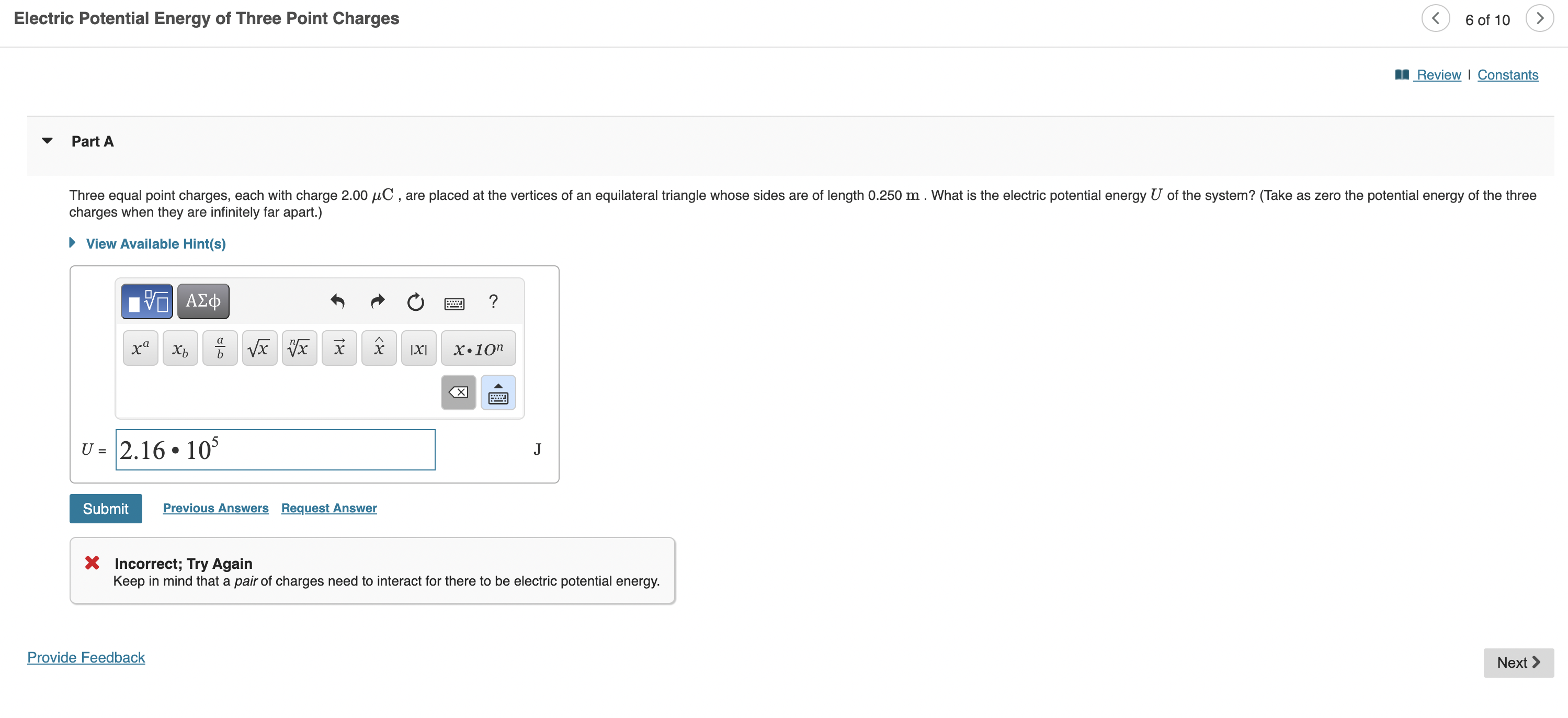Click the subscript x_b icon
Screen dimensions: 1568x718
coord(180,348)
